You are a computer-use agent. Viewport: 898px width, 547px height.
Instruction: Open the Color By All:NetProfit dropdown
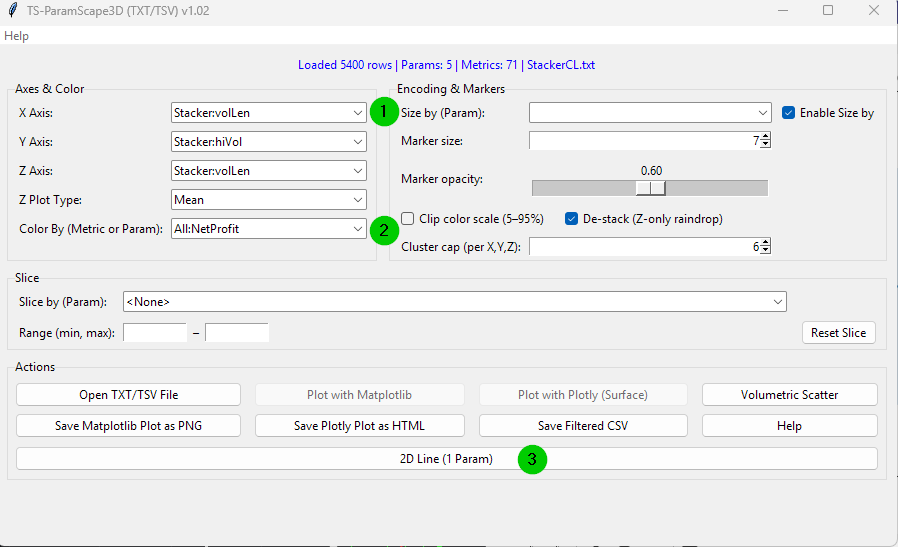click(269, 229)
